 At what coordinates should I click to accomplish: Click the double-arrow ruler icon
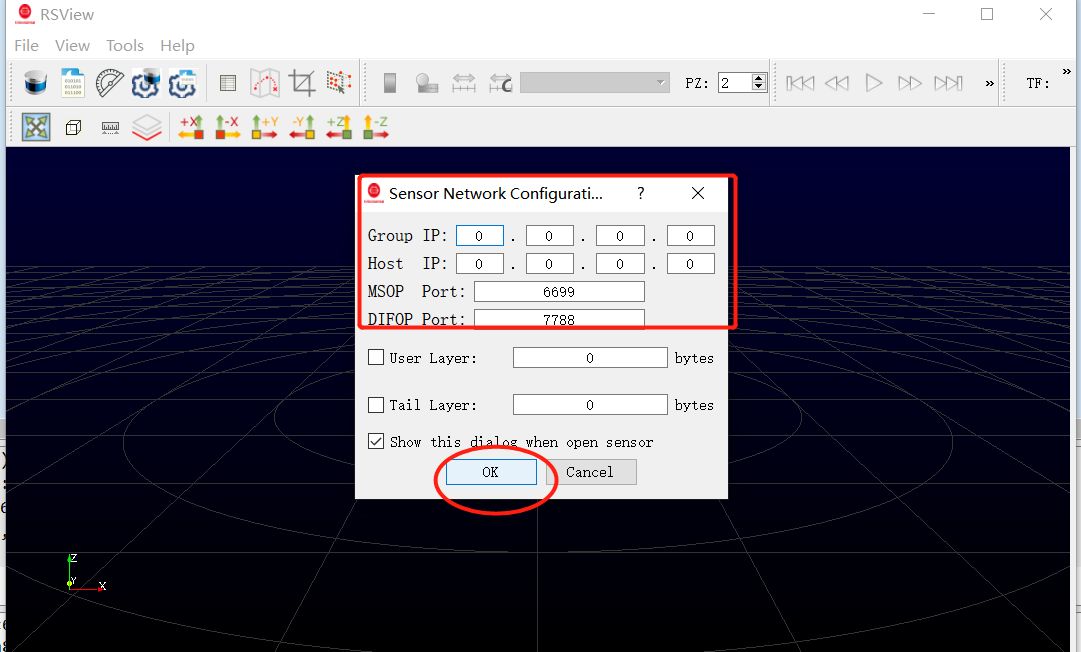pyautogui.click(x=464, y=83)
